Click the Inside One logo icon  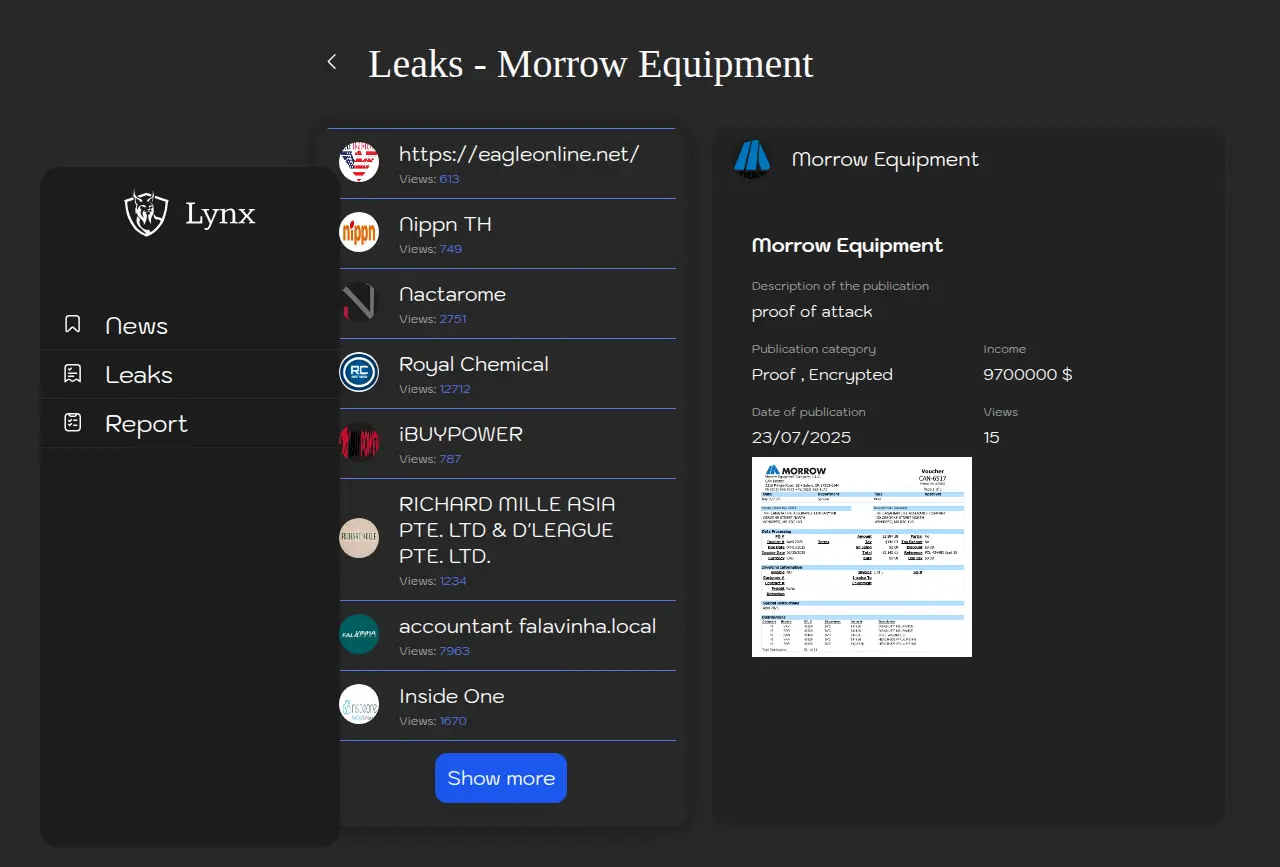point(359,704)
